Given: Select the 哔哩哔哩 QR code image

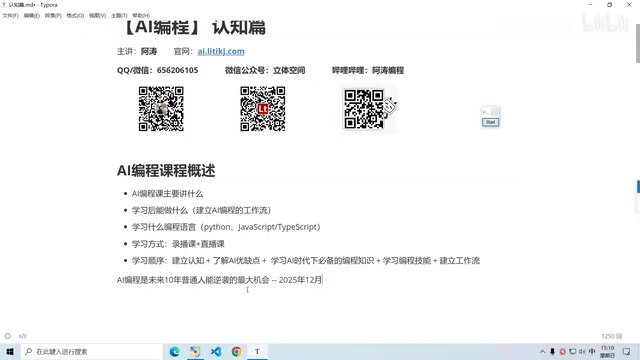Looking at the screenshot, I should point(369,109).
